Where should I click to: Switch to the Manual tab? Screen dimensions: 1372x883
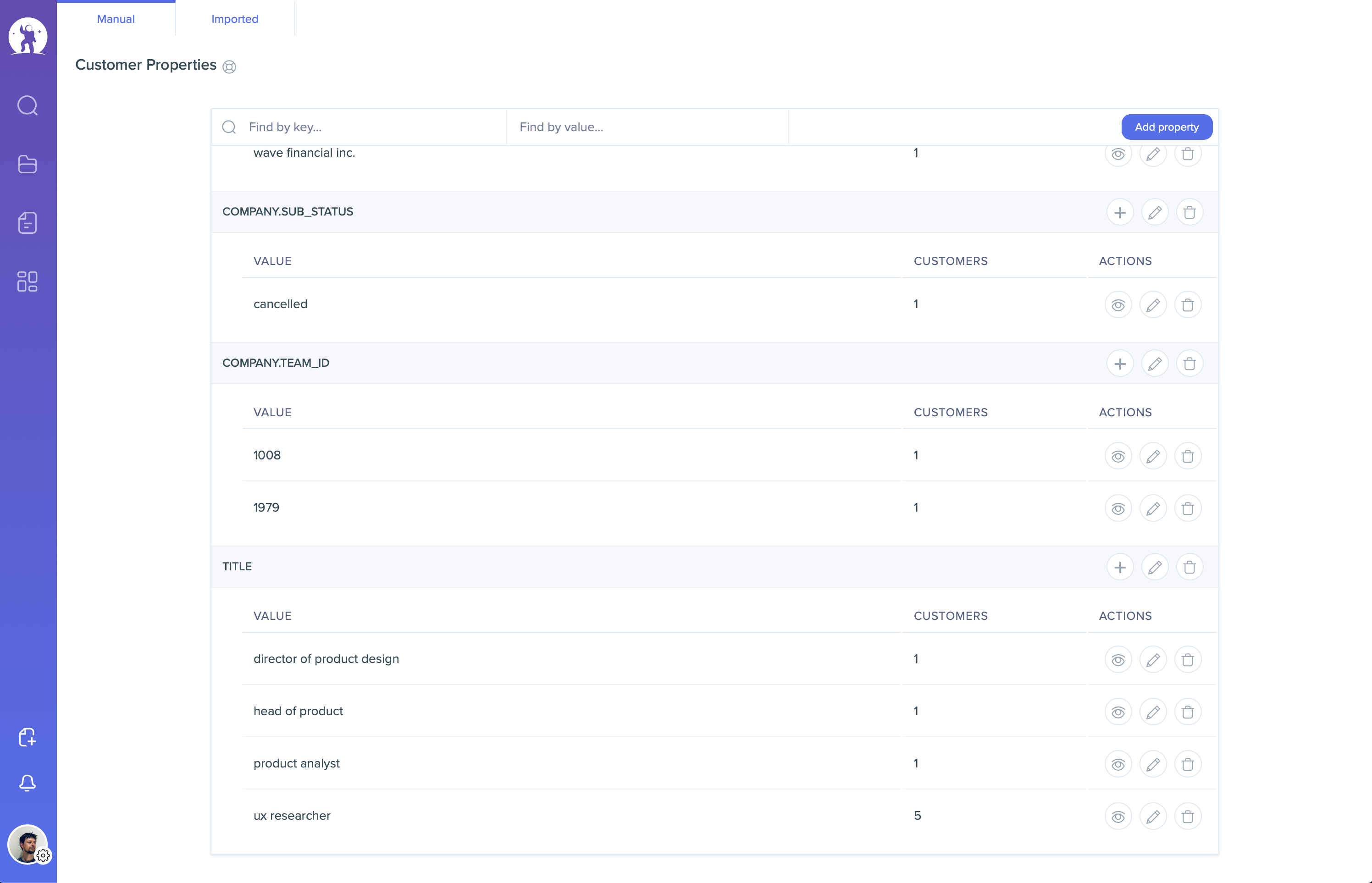(x=116, y=19)
